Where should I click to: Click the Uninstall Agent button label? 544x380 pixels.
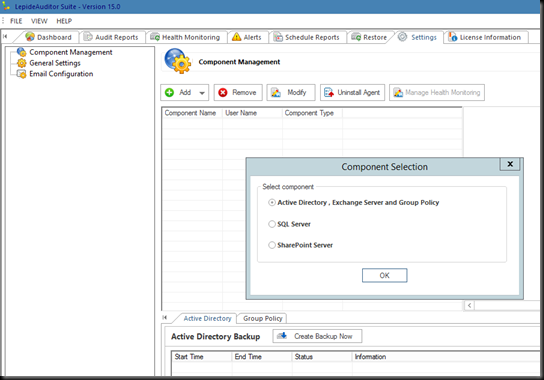point(359,92)
